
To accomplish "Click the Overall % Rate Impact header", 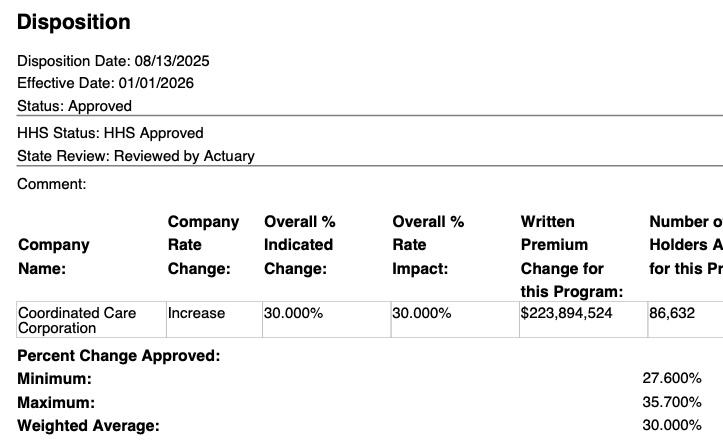I will 428,245.
